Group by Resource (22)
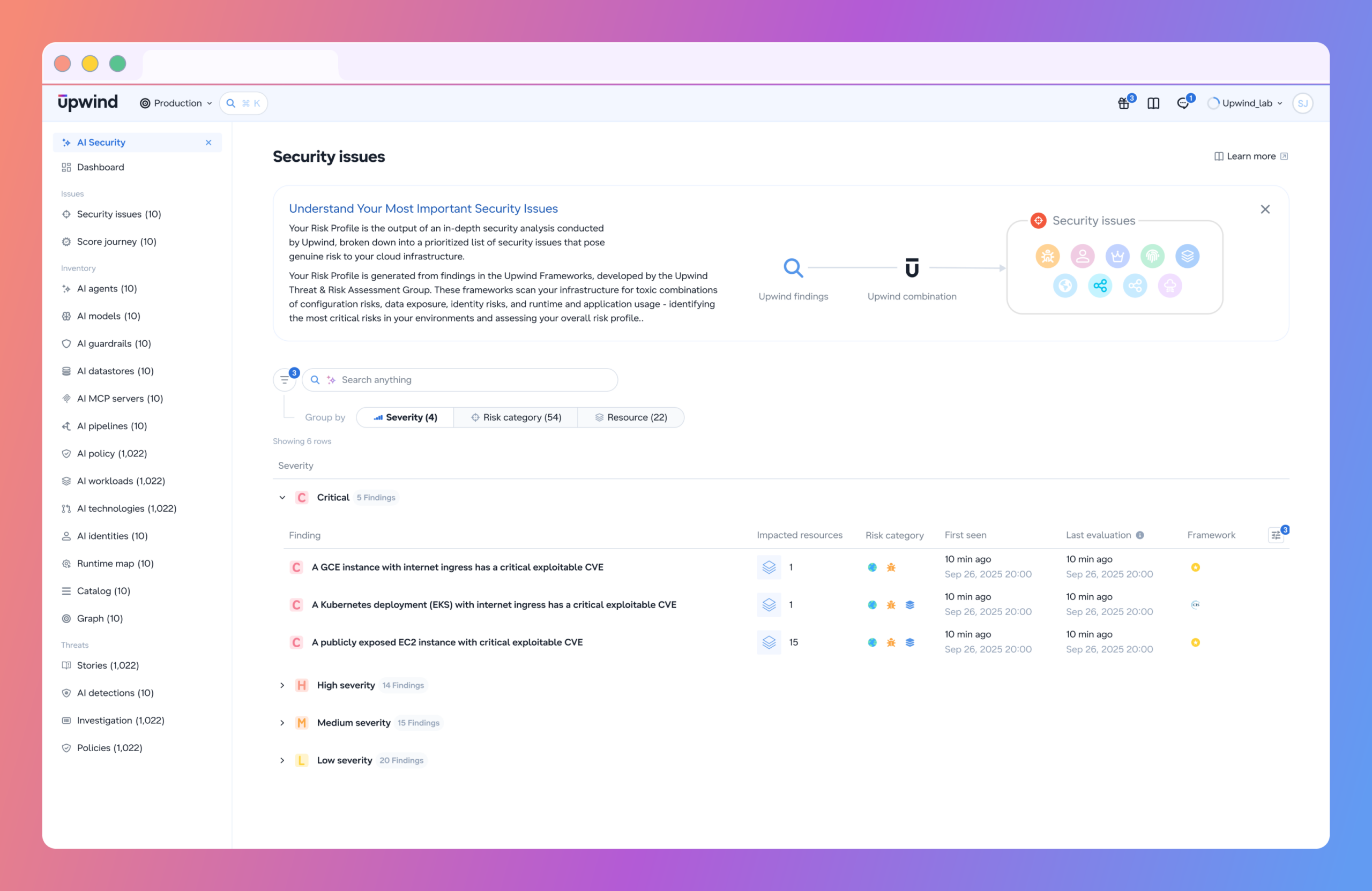This screenshot has width=1372, height=891. point(631,418)
